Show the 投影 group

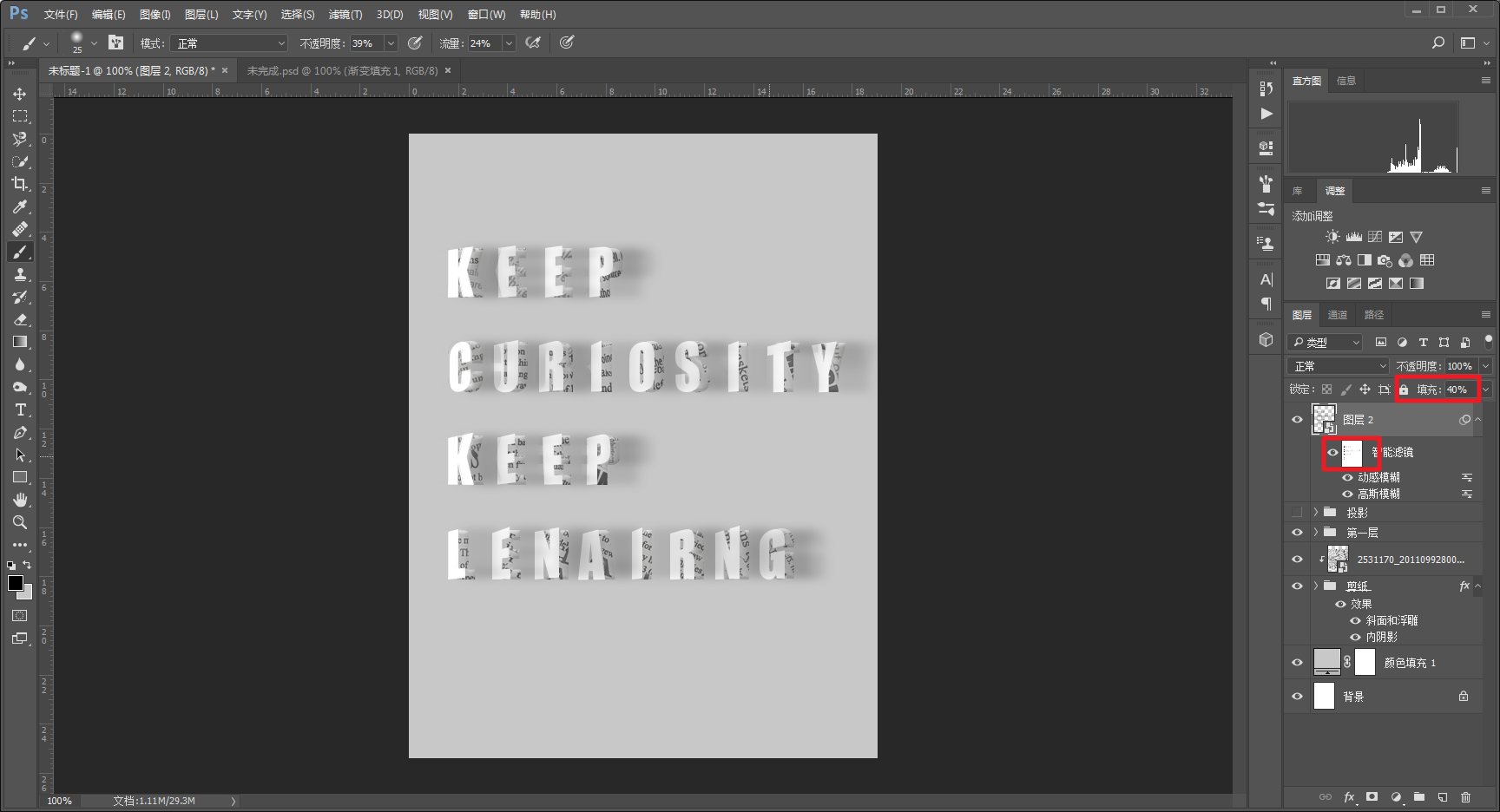point(1297,512)
